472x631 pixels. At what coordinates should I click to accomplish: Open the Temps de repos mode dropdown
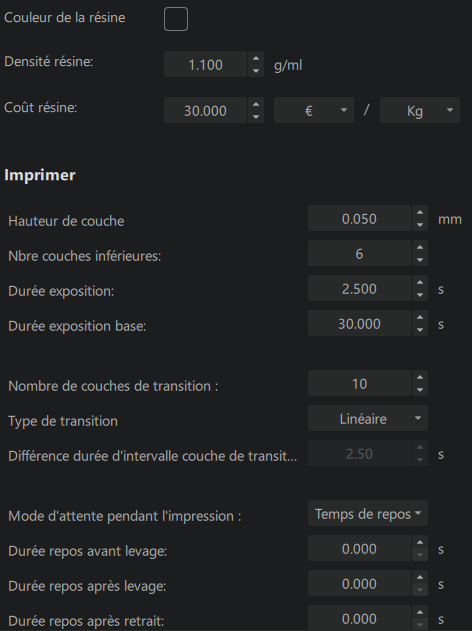click(368, 513)
